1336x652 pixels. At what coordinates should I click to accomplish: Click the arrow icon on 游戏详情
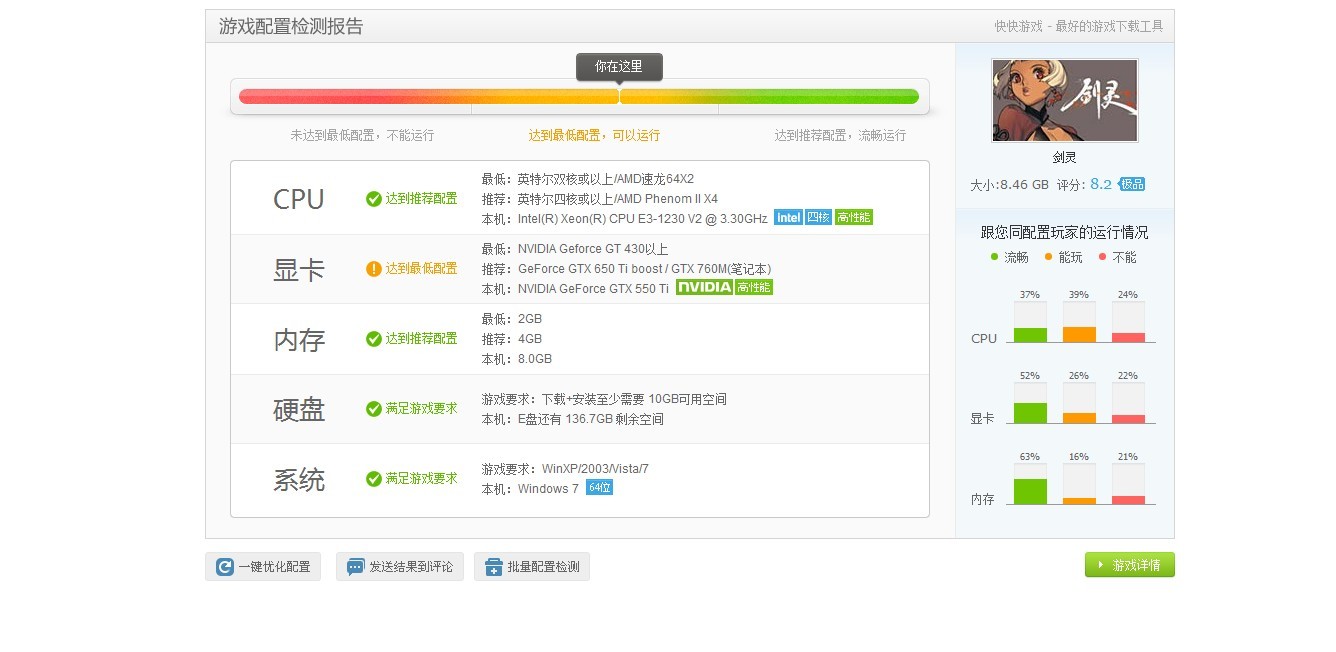1101,565
